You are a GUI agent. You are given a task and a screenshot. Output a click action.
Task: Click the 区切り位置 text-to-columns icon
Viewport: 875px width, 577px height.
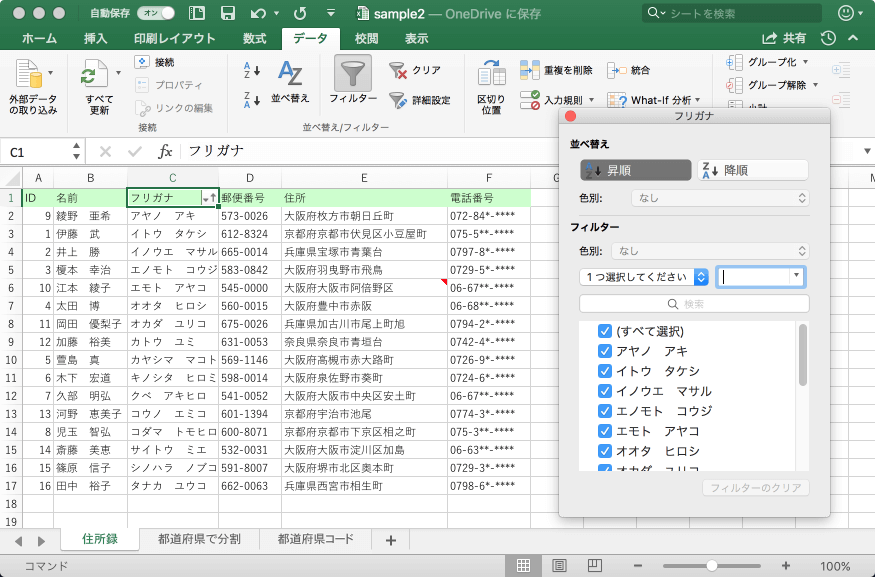(x=492, y=74)
